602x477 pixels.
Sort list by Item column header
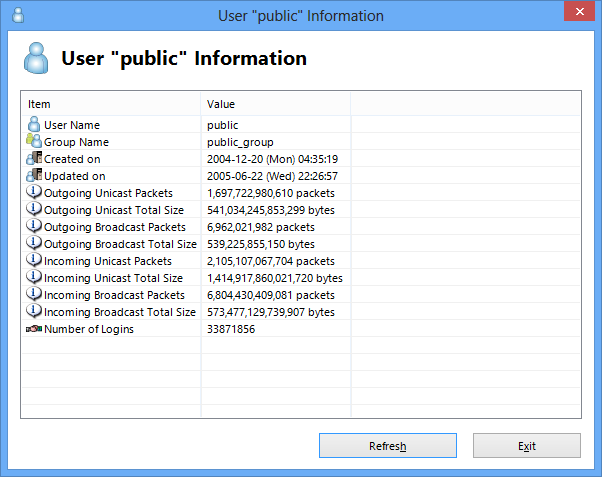coord(111,104)
